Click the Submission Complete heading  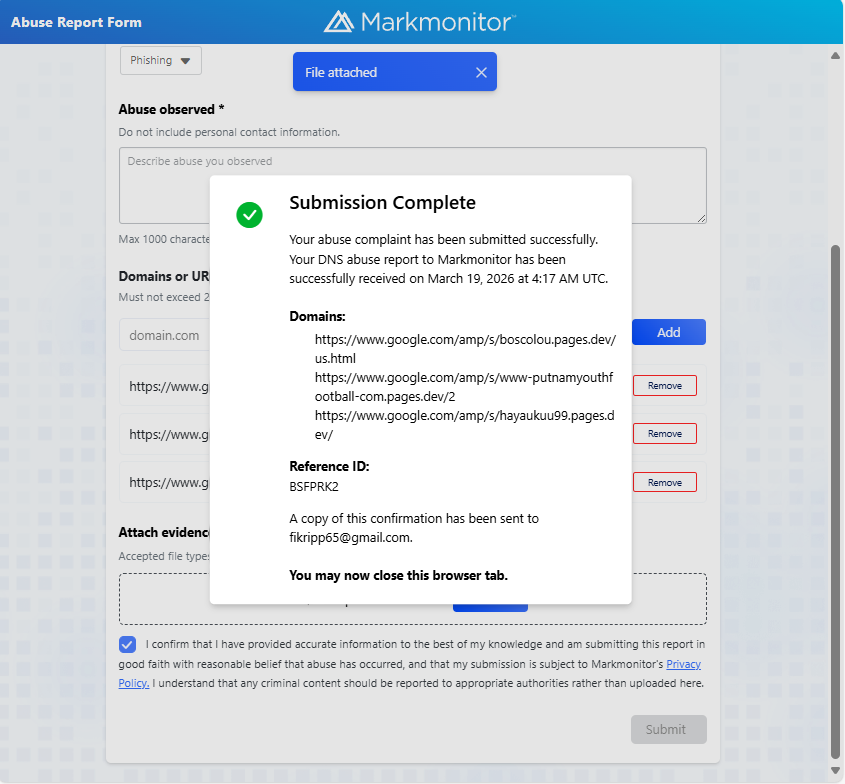pyautogui.click(x=383, y=203)
